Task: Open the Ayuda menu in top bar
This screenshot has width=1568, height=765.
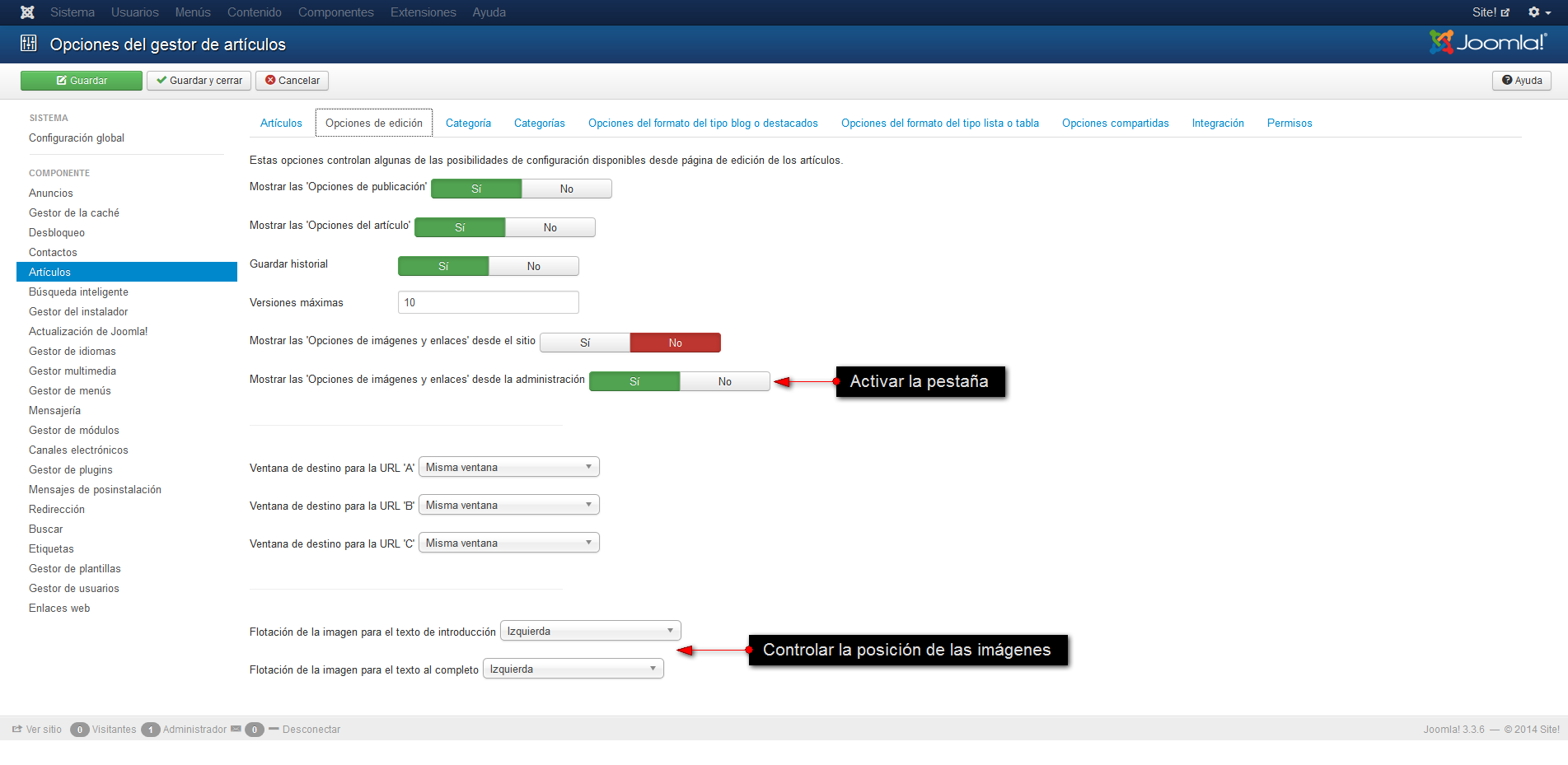Action: click(x=489, y=12)
